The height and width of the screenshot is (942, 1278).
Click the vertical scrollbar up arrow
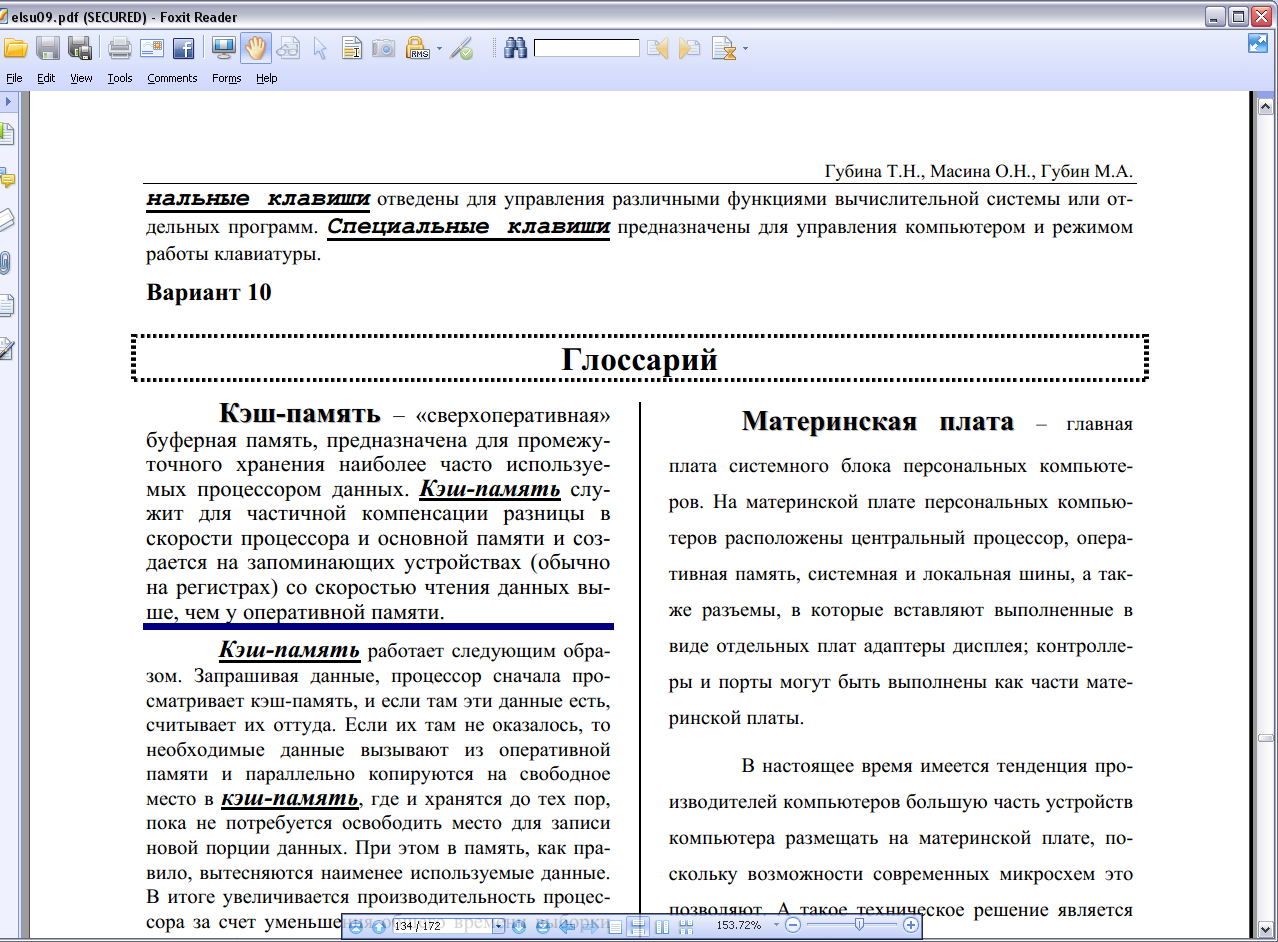click(1265, 105)
